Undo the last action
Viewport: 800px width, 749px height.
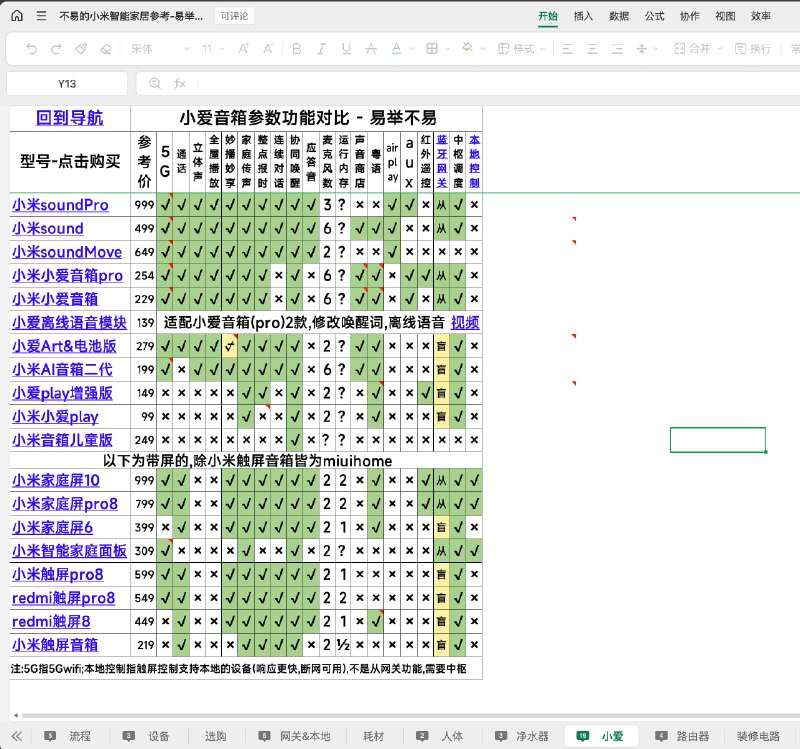(x=32, y=49)
